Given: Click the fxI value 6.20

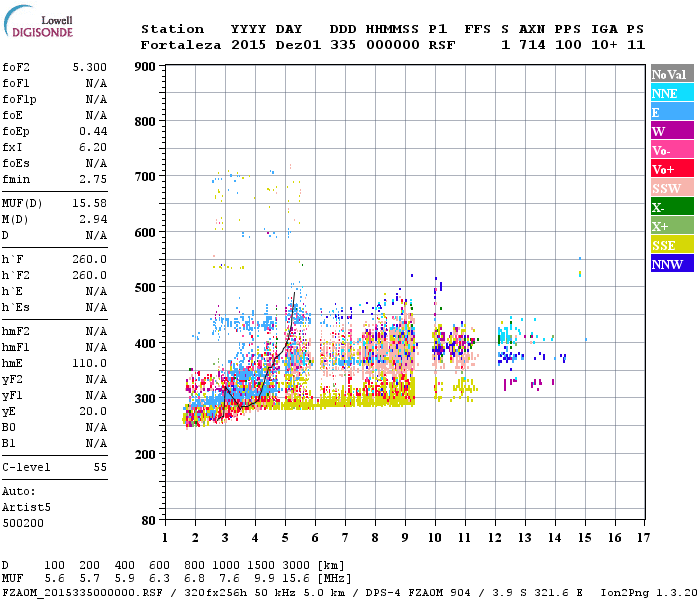Looking at the screenshot, I should pos(92,147).
